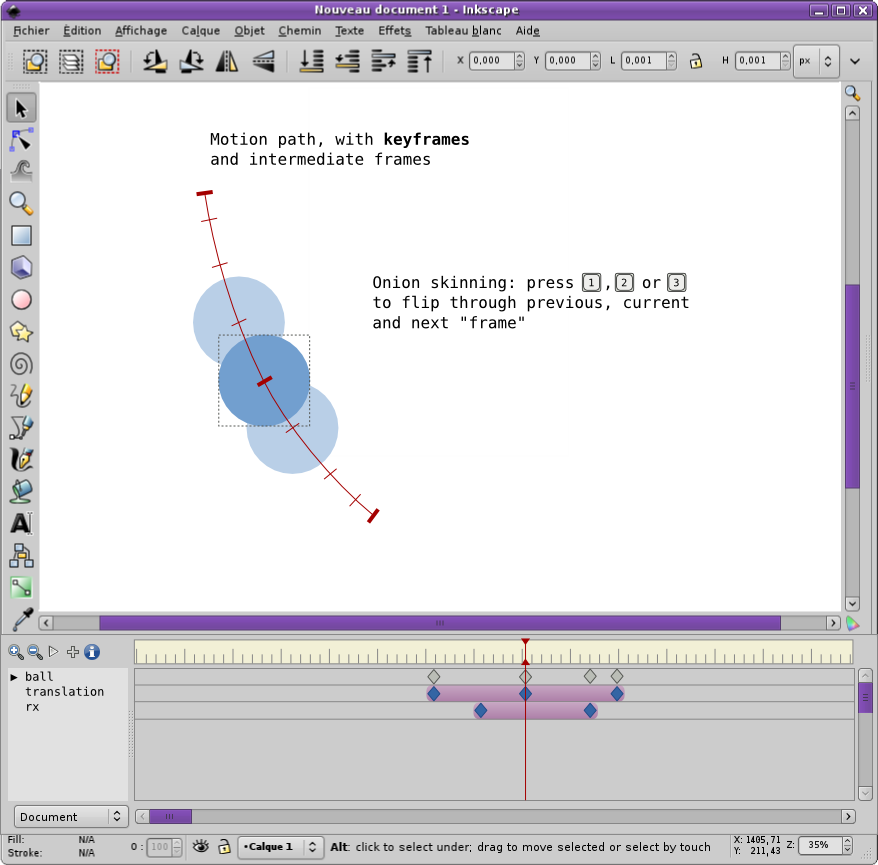The height and width of the screenshot is (865, 878).
Task: Select the Text tool
Action: (x=21, y=523)
